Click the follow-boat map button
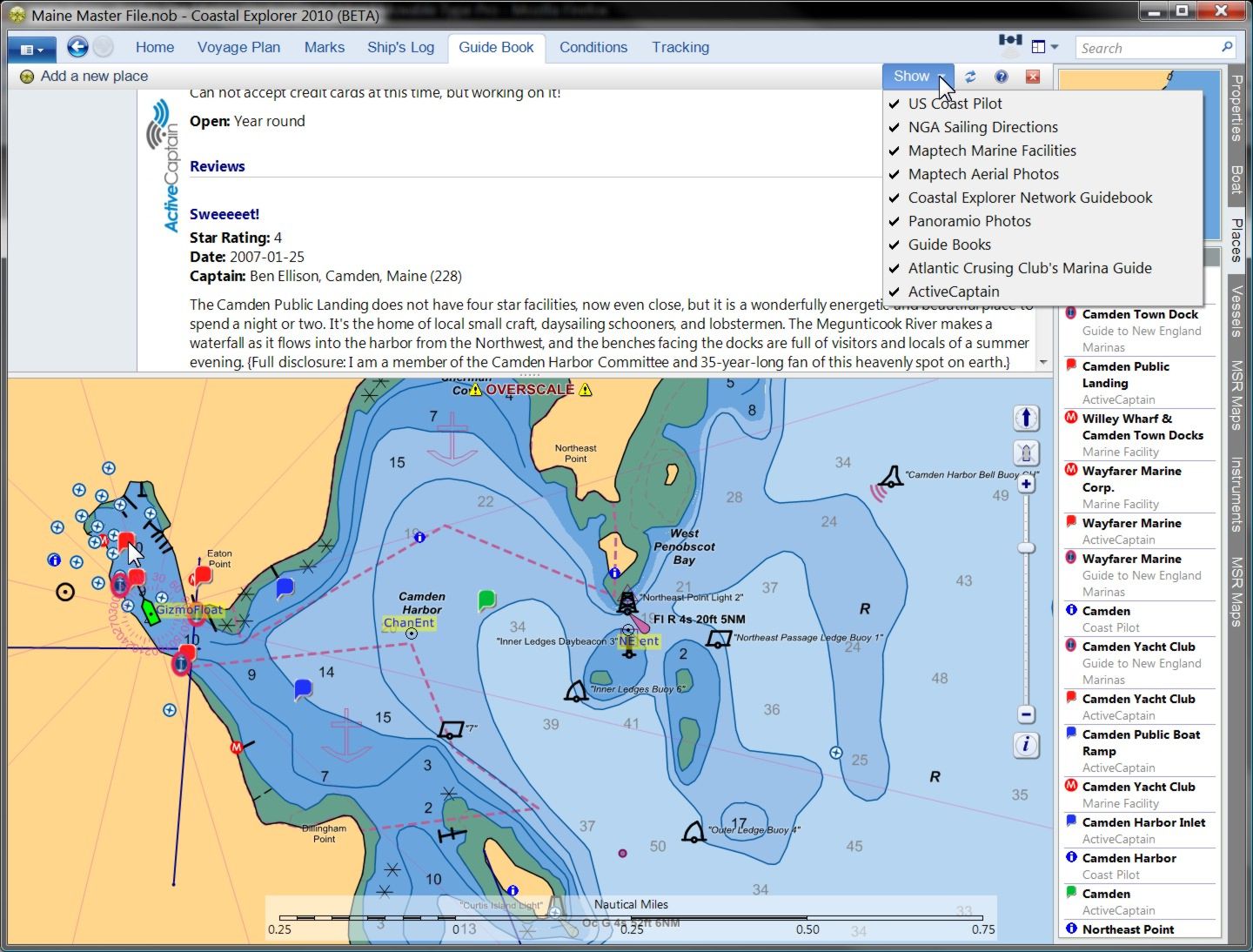The width and height of the screenshot is (1253, 952). pyautogui.click(x=1027, y=453)
